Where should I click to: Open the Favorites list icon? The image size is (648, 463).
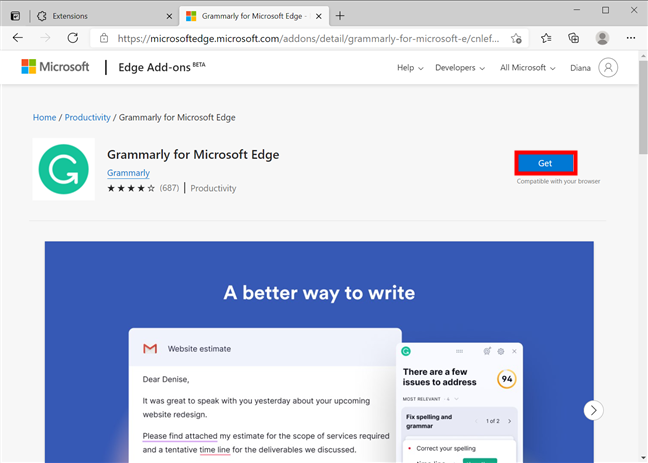(546, 38)
